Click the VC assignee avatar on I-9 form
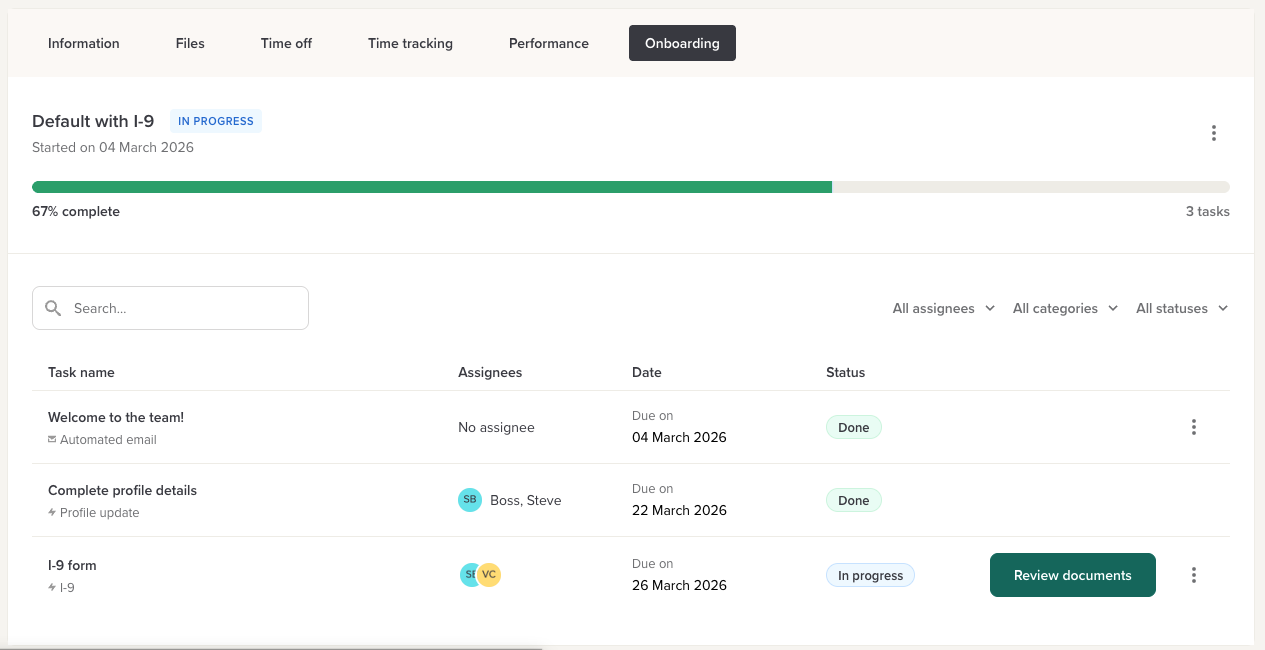The height and width of the screenshot is (650, 1265). click(x=489, y=575)
